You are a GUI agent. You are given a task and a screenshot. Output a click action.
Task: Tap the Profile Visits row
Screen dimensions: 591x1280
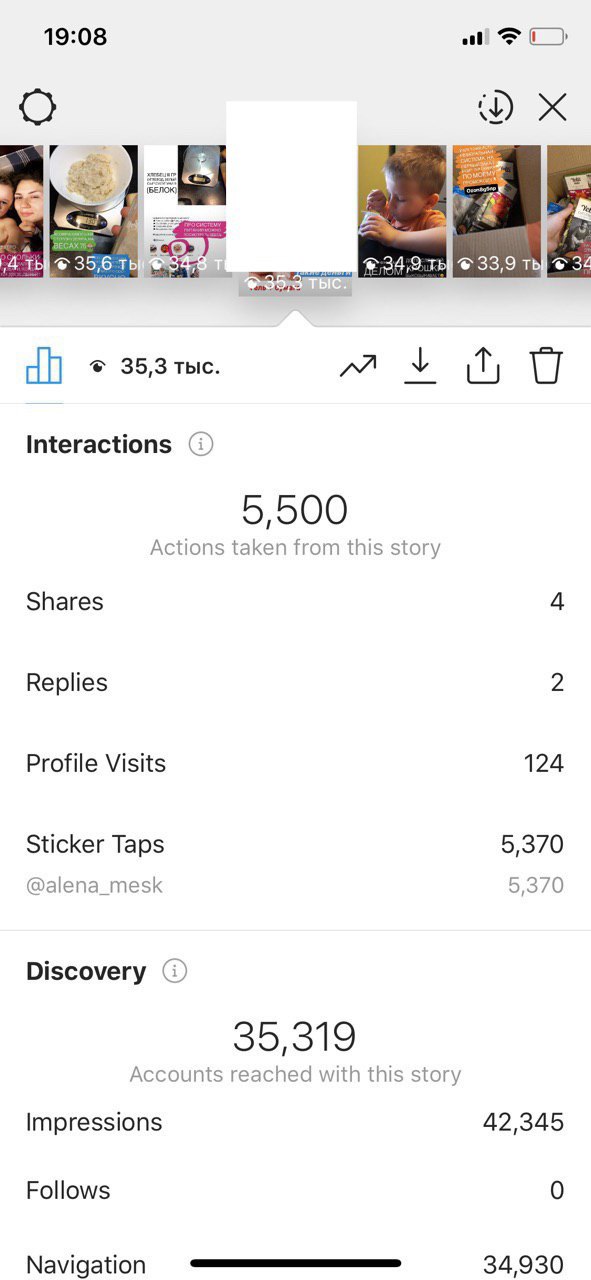295,763
